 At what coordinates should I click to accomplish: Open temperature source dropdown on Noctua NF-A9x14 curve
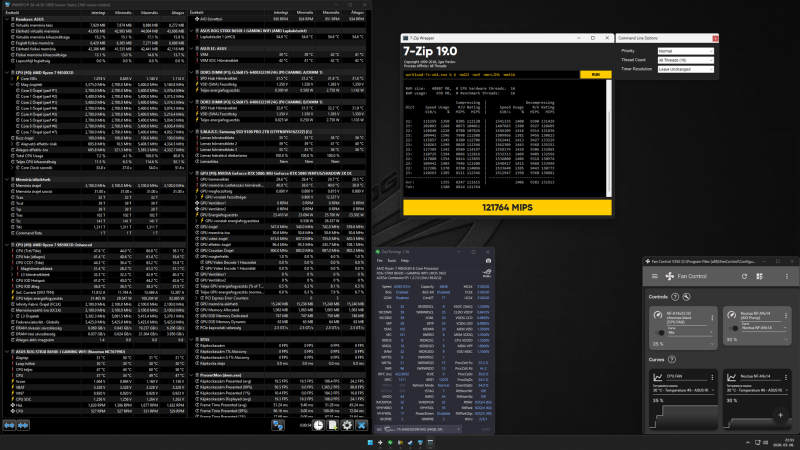click(x=756, y=389)
